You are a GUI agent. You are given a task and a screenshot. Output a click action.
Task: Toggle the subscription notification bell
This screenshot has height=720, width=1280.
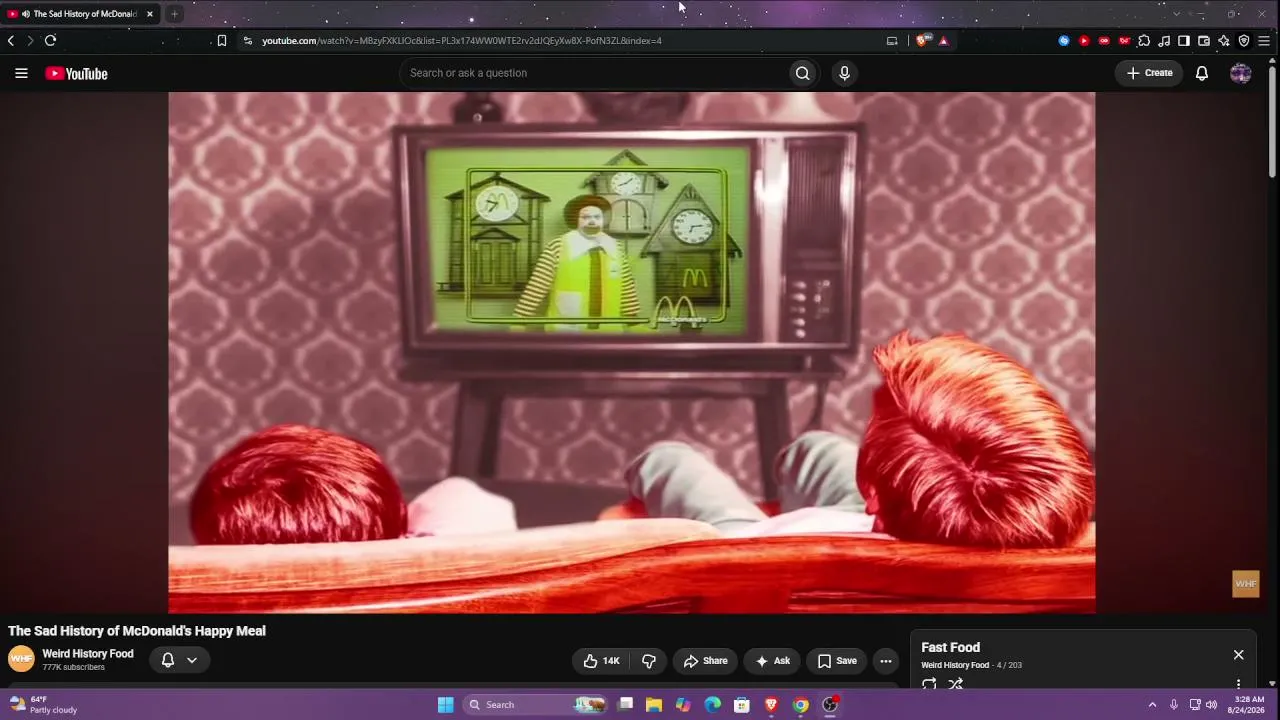coord(168,660)
